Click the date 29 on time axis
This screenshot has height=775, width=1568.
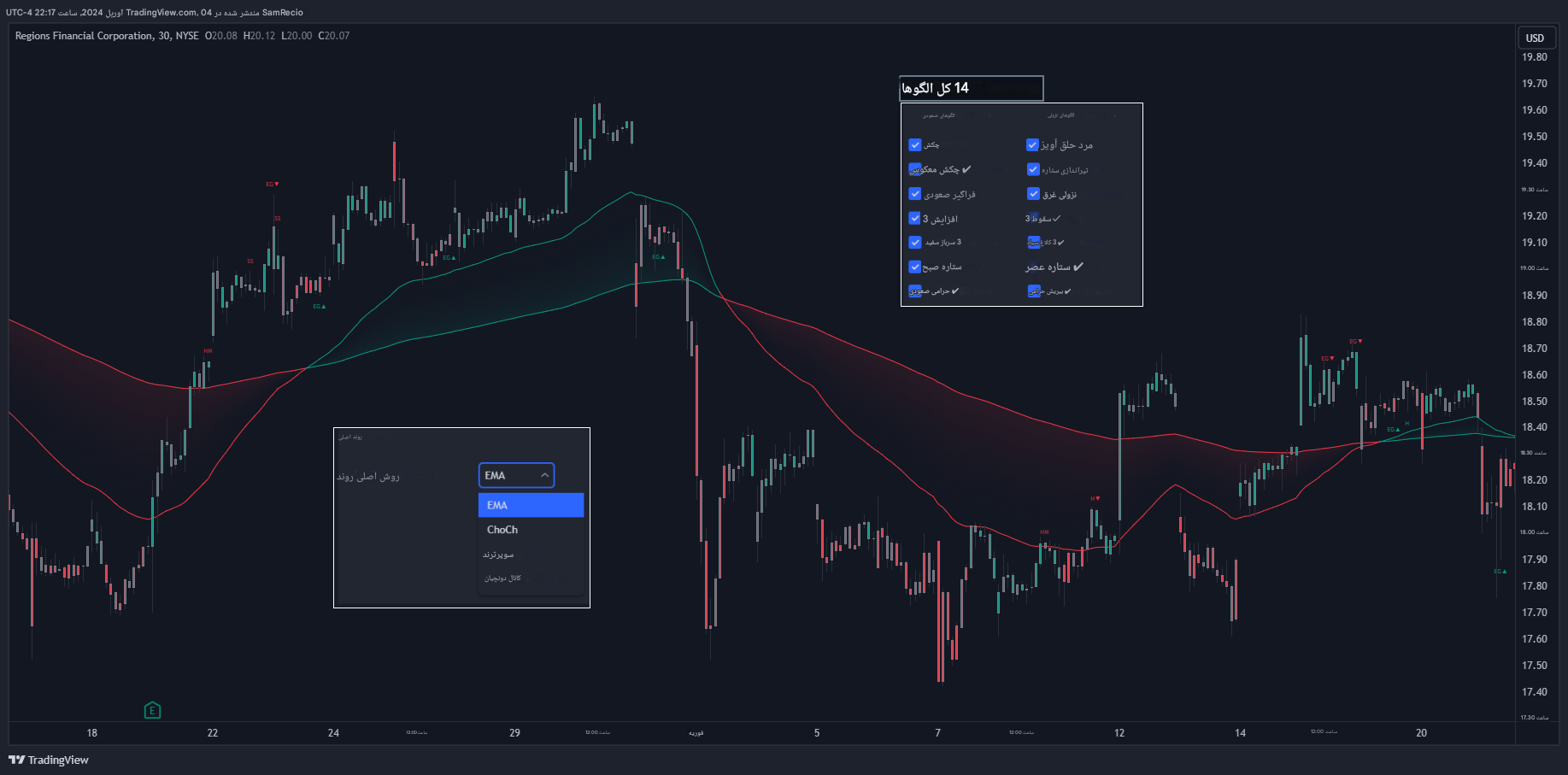514,732
